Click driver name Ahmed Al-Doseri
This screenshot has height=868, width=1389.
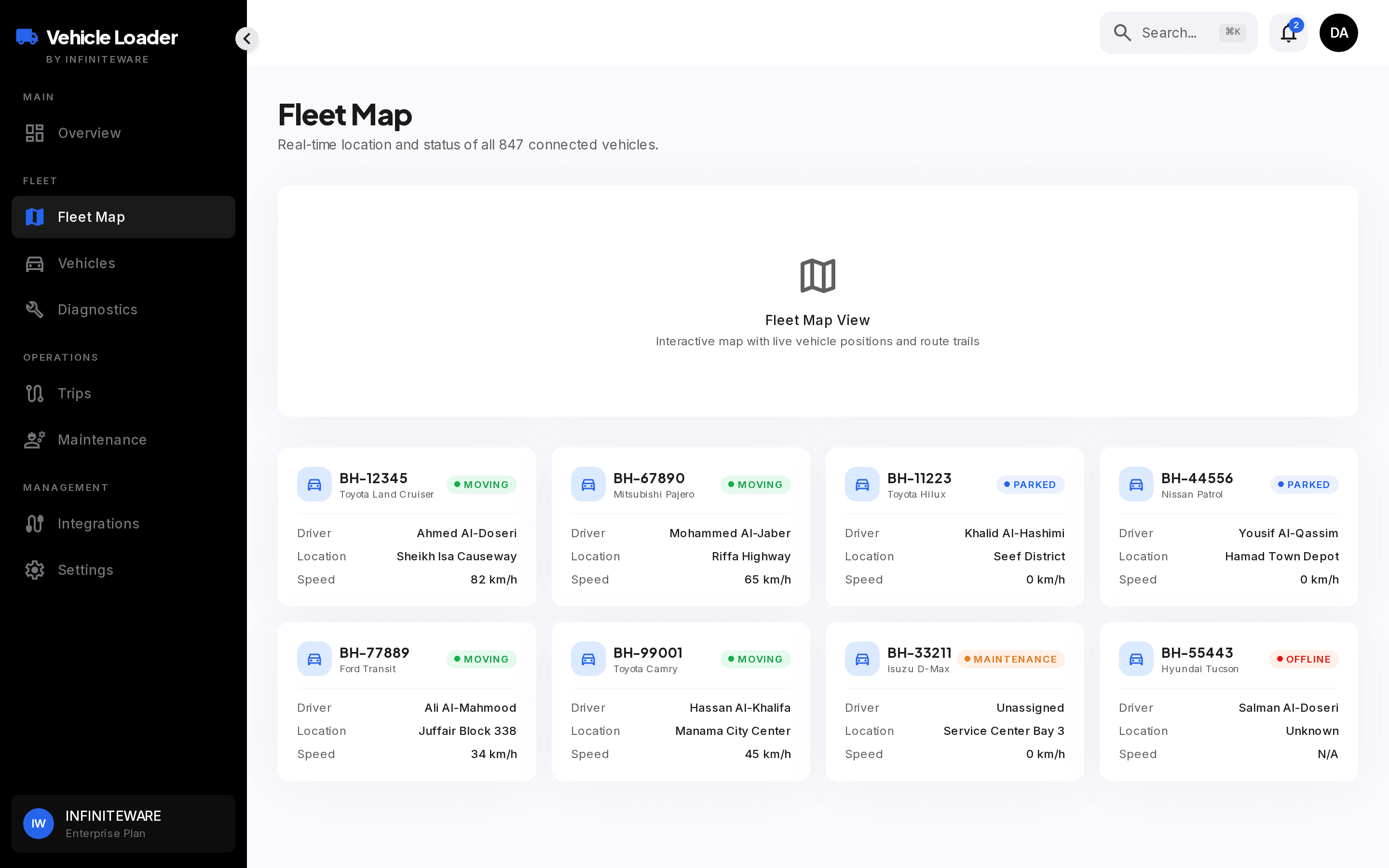point(467,533)
